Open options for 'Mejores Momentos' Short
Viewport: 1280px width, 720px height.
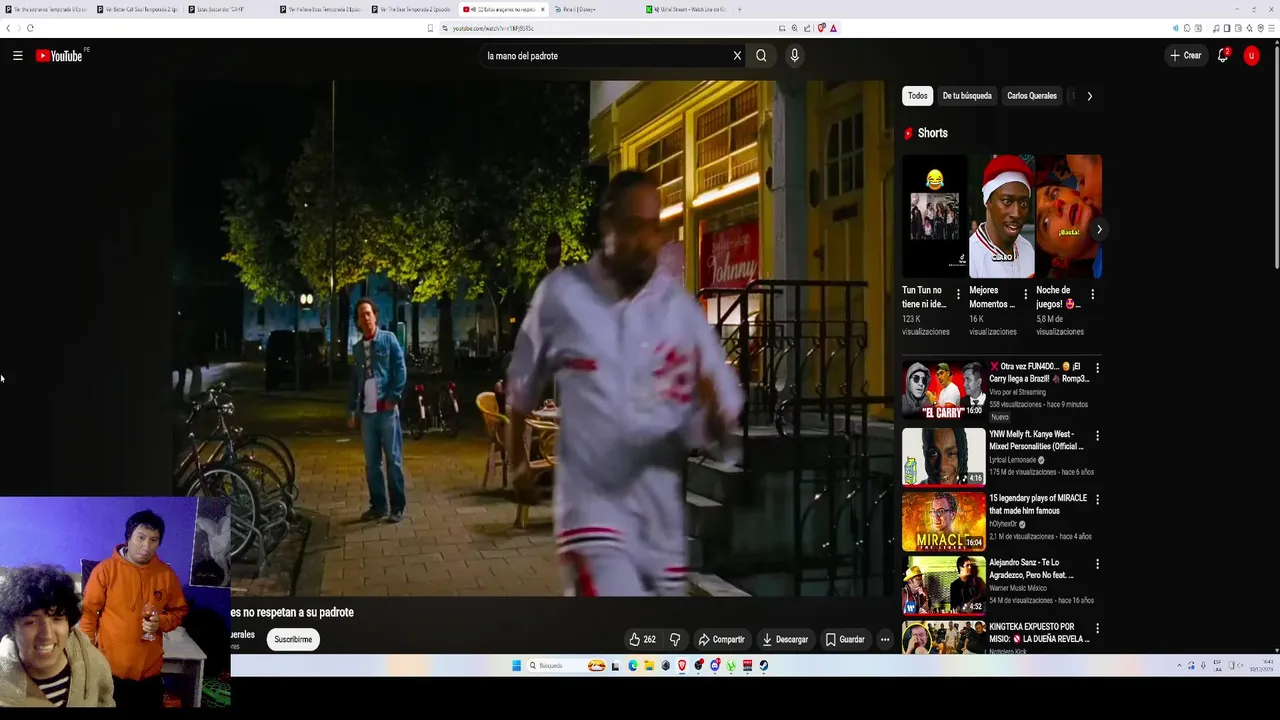[1025, 294]
